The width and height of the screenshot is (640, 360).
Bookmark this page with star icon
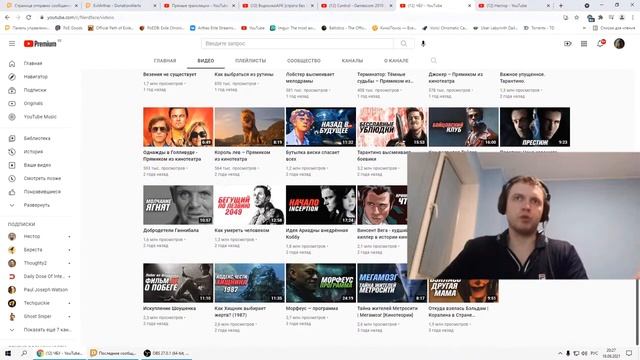576,18
